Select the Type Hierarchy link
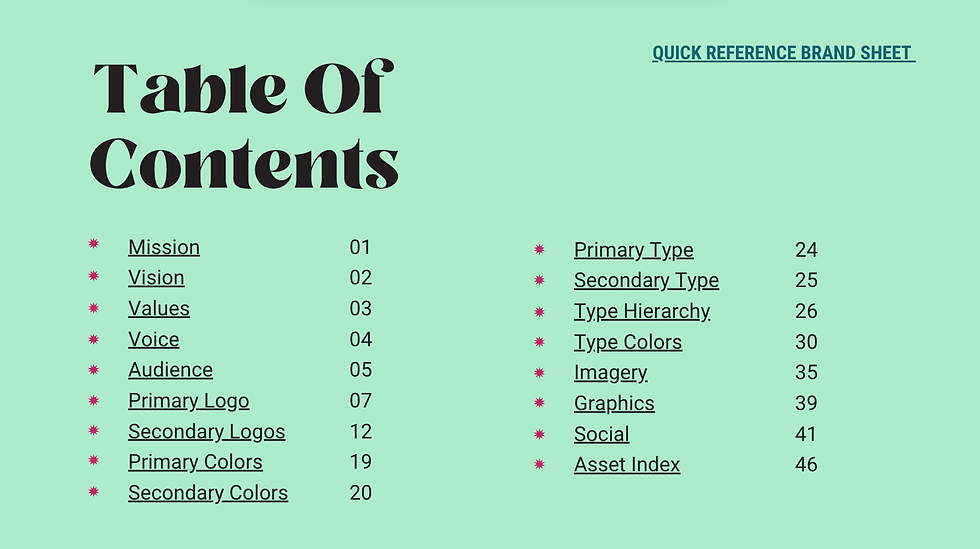The width and height of the screenshot is (980, 549). coord(642,311)
